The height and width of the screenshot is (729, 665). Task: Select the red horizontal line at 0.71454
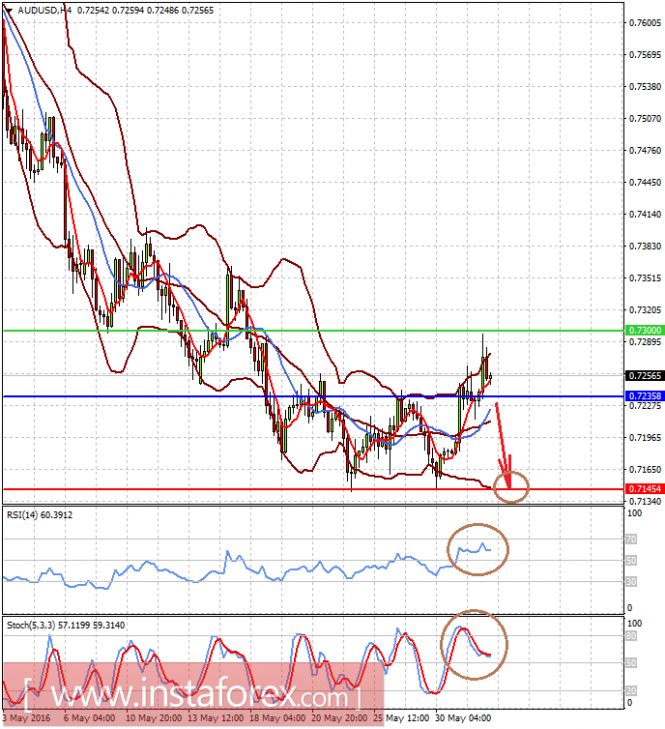point(313,489)
